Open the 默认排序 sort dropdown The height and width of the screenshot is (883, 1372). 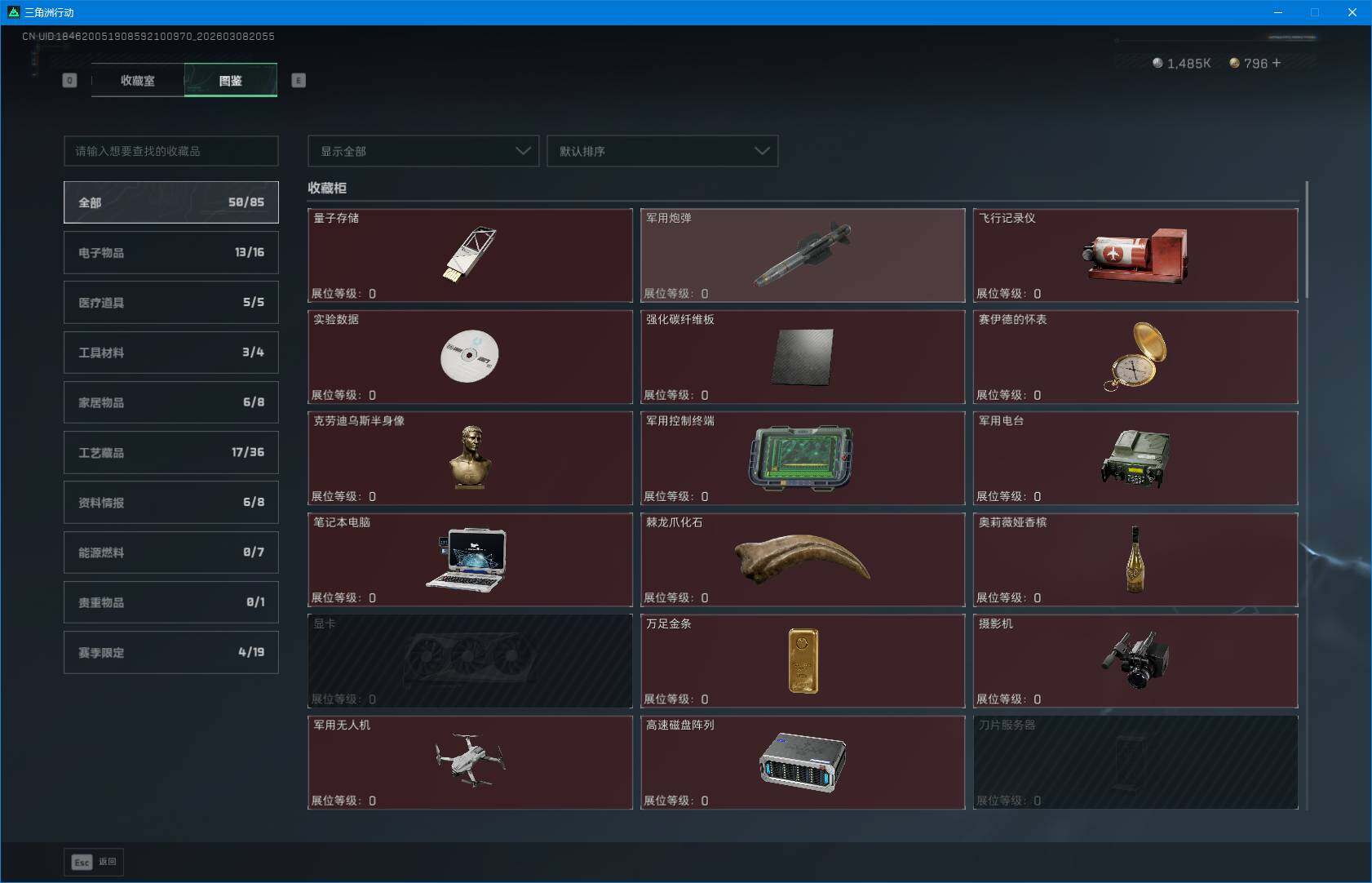click(x=662, y=151)
